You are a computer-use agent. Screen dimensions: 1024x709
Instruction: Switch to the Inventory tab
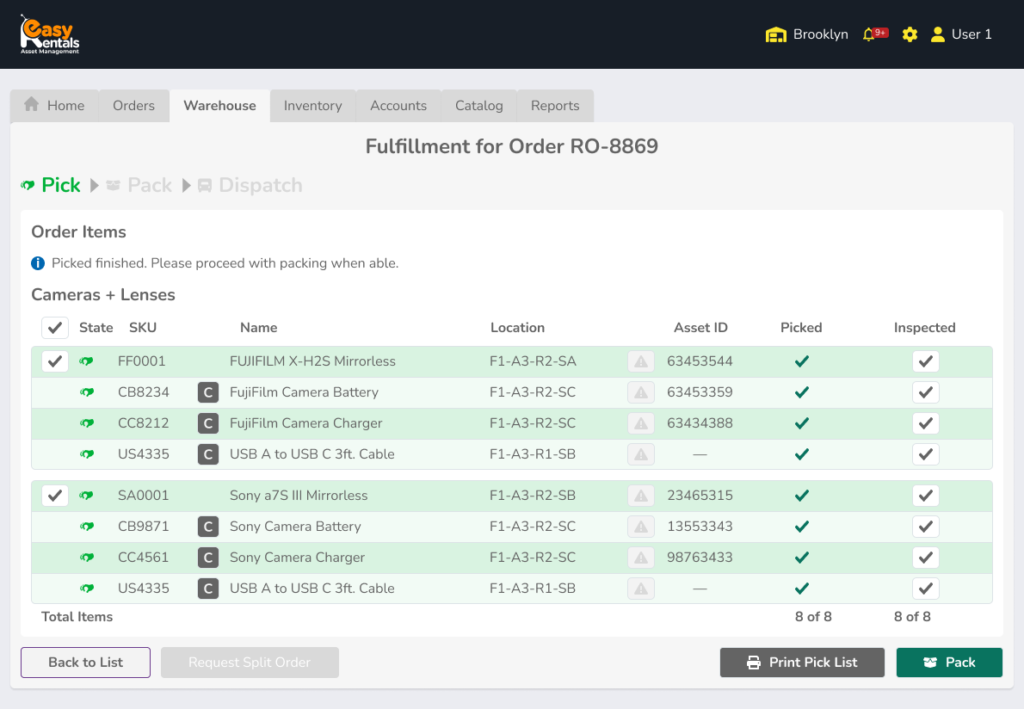[x=312, y=105]
